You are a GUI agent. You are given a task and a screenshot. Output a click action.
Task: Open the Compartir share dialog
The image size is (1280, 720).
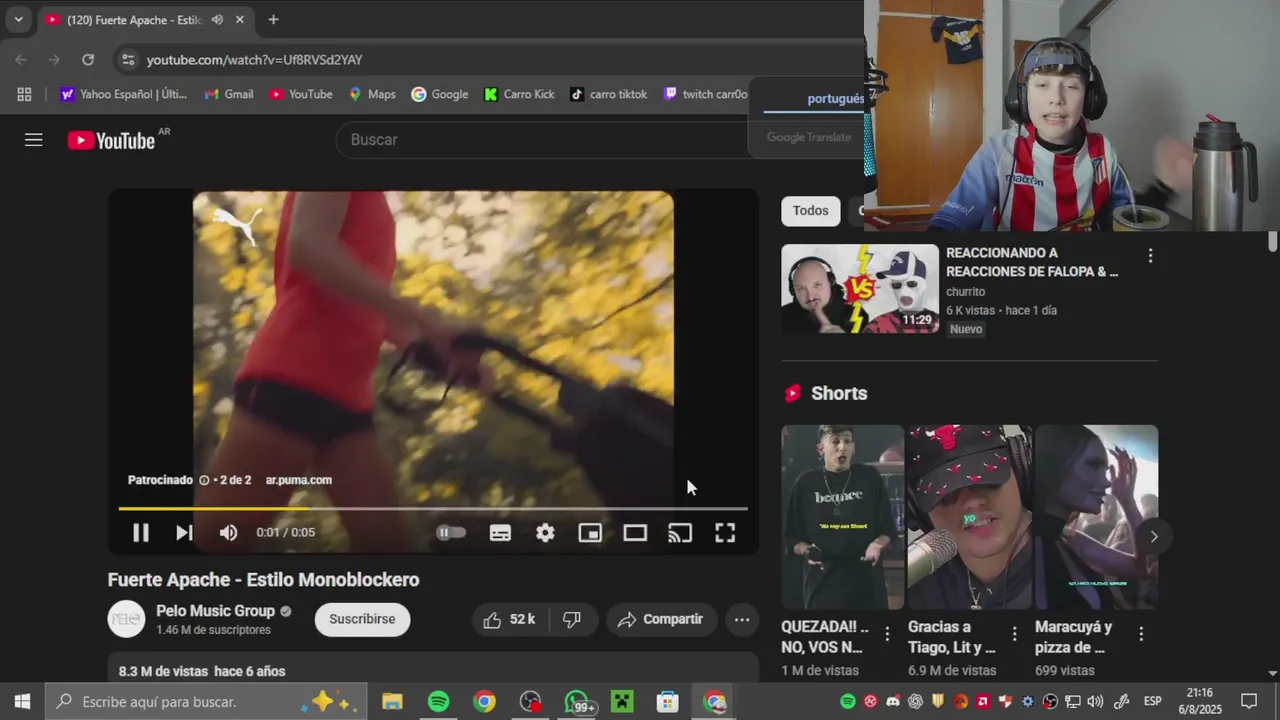(661, 620)
